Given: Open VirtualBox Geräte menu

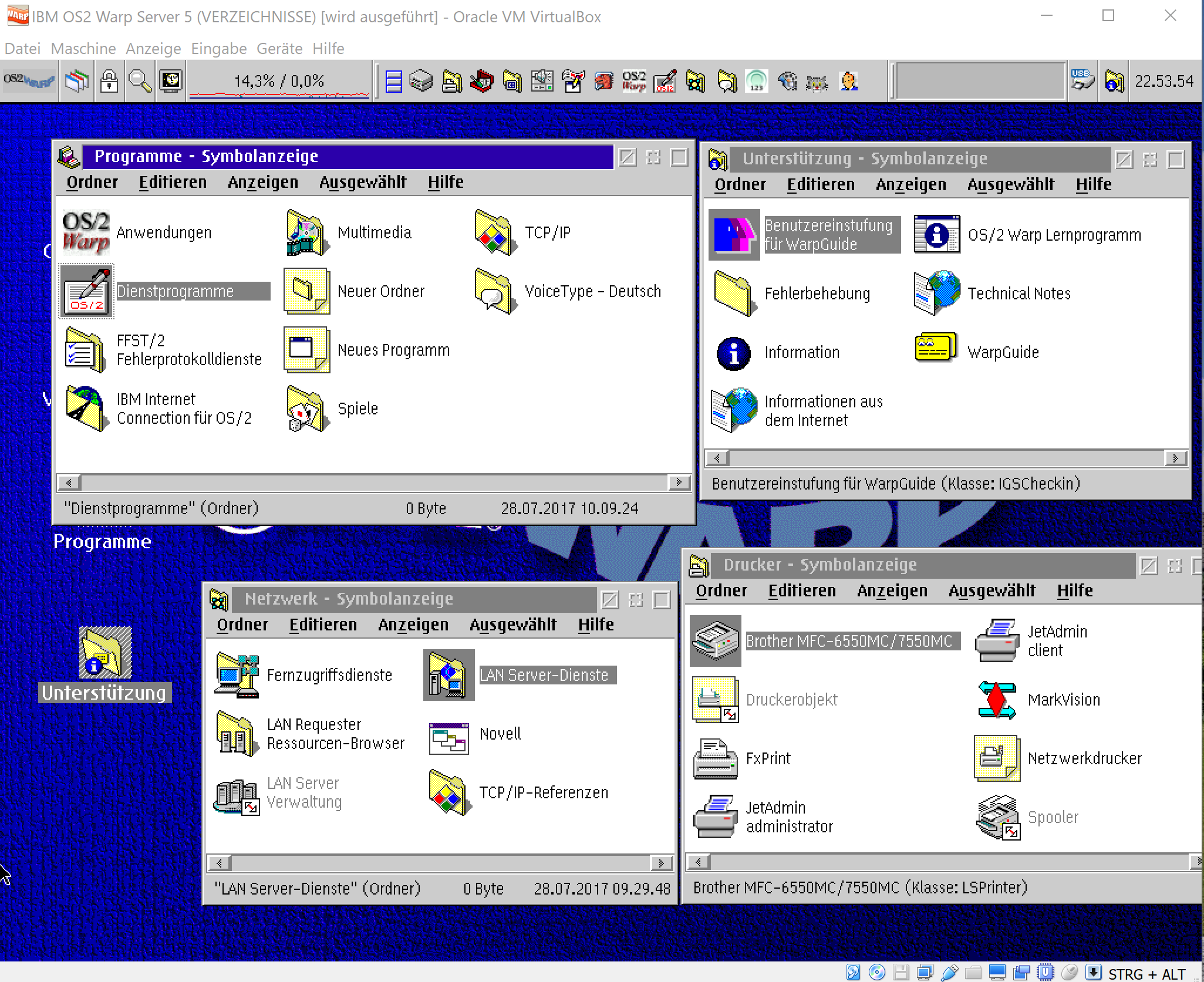Looking at the screenshot, I should click(x=279, y=48).
